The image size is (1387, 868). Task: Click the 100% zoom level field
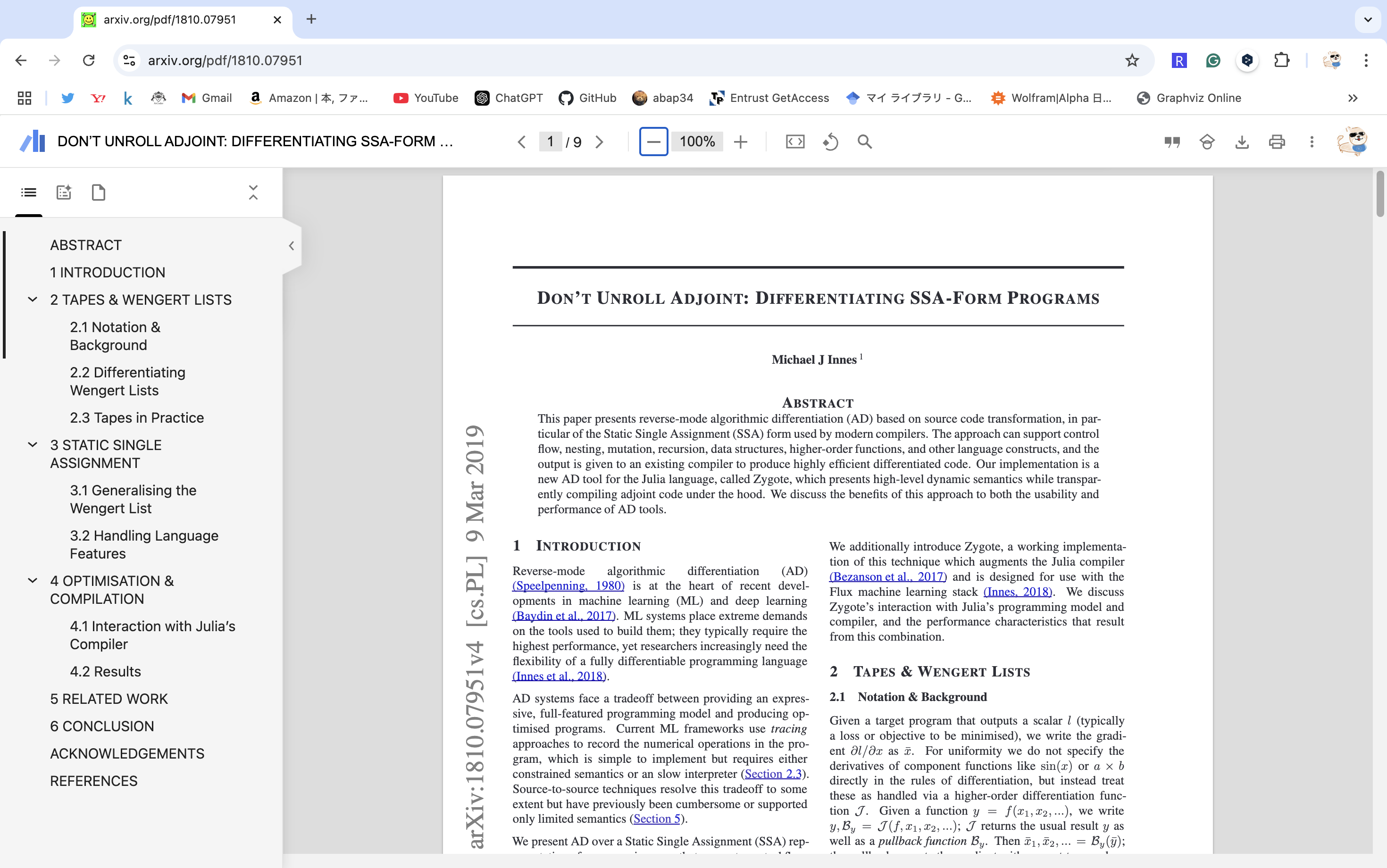pos(697,142)
